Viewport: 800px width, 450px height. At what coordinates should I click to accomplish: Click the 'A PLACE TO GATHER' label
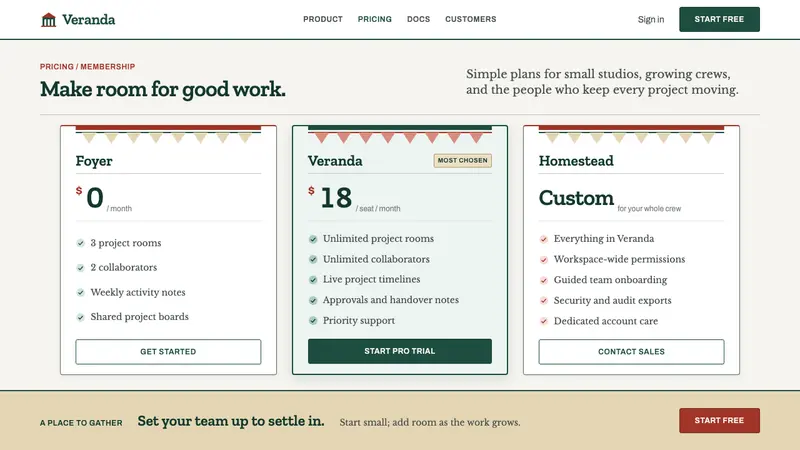(81, 423)
